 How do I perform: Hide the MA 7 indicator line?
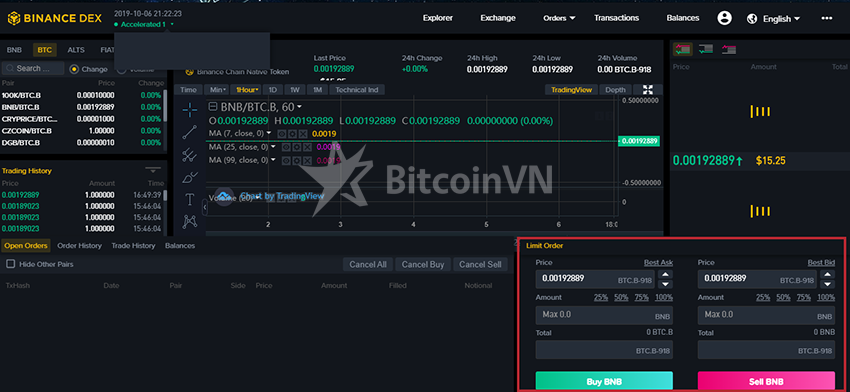281,133
